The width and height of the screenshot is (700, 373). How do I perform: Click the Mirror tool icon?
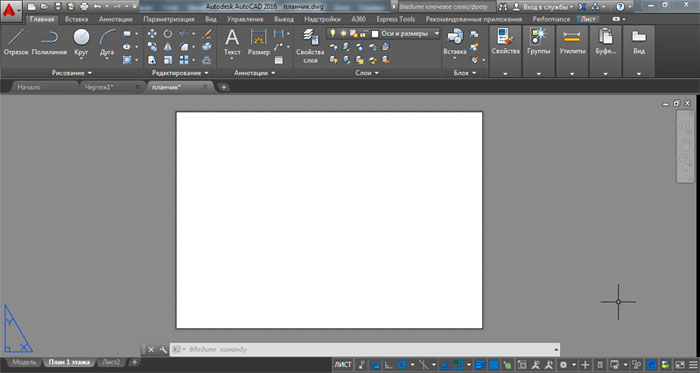click(167, 46)
